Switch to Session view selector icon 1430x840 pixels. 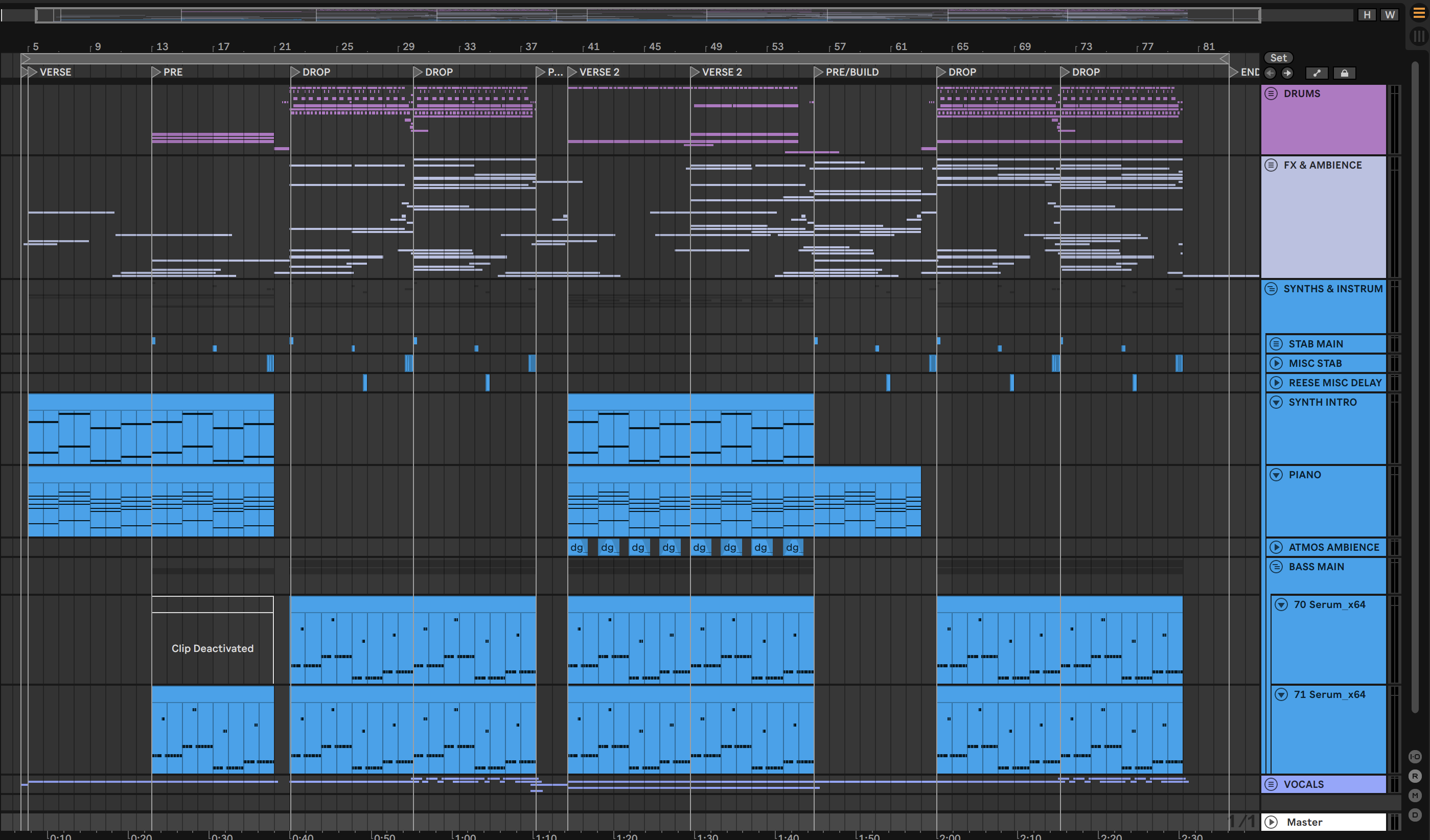[x=1419, y=36]
